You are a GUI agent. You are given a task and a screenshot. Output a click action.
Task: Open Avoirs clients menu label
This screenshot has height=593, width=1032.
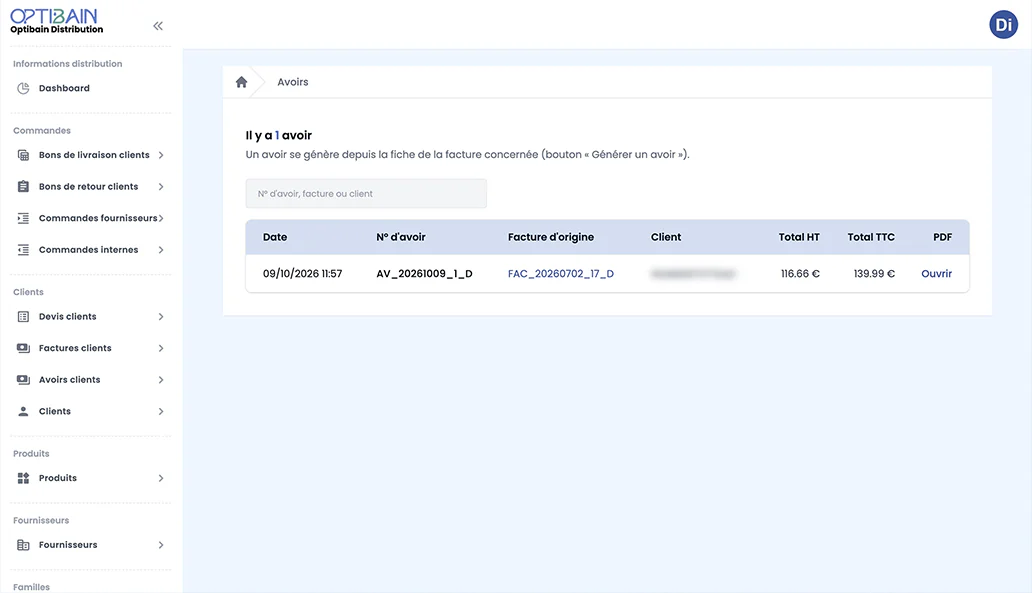click(x=70, y=380)
